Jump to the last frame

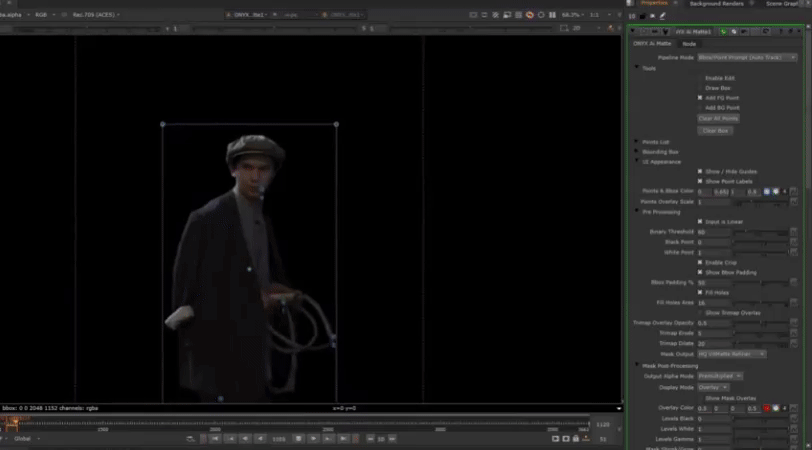(x=343, y=439)
